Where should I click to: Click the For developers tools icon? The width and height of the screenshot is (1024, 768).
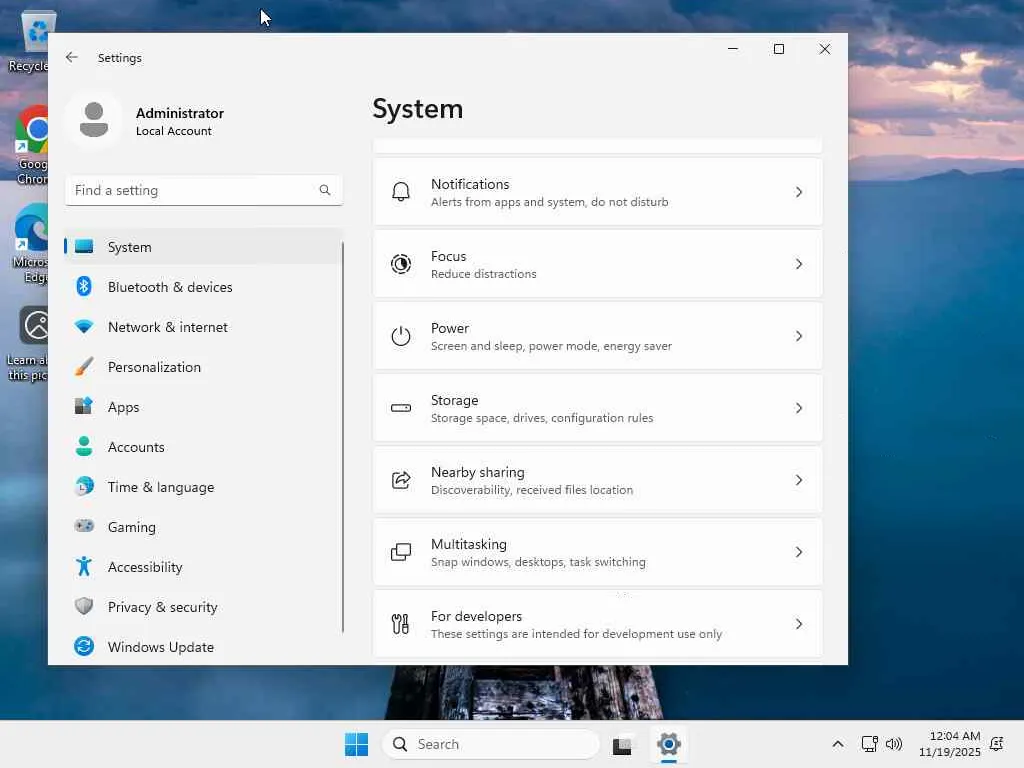400,624
